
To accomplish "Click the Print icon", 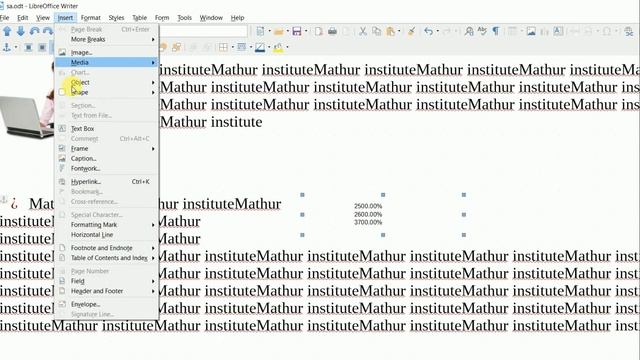I will point(332,31).
